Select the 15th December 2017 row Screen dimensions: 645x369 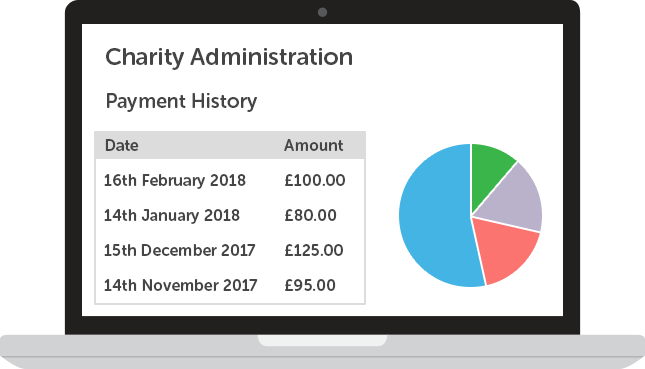[230, 251]
